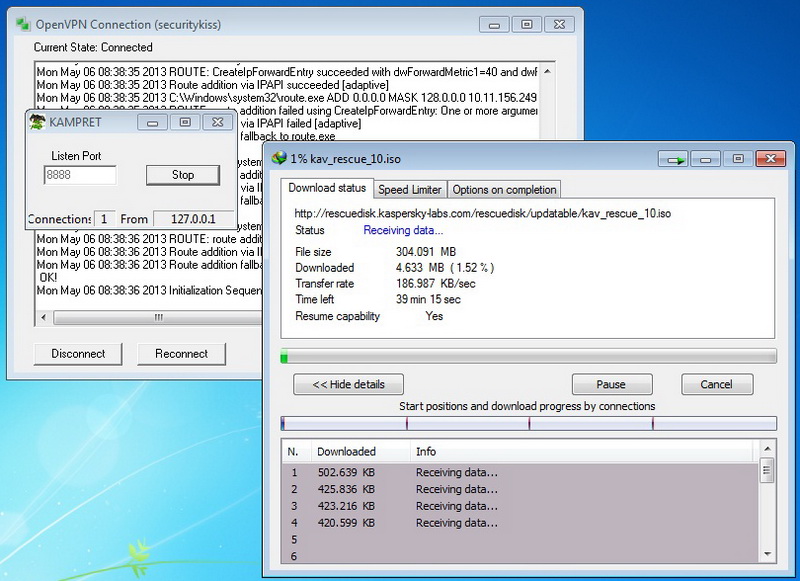This screenshot has width=800, height=581.
Task: Minimize the OpenVPN Connection window
Action: [494, 24]
